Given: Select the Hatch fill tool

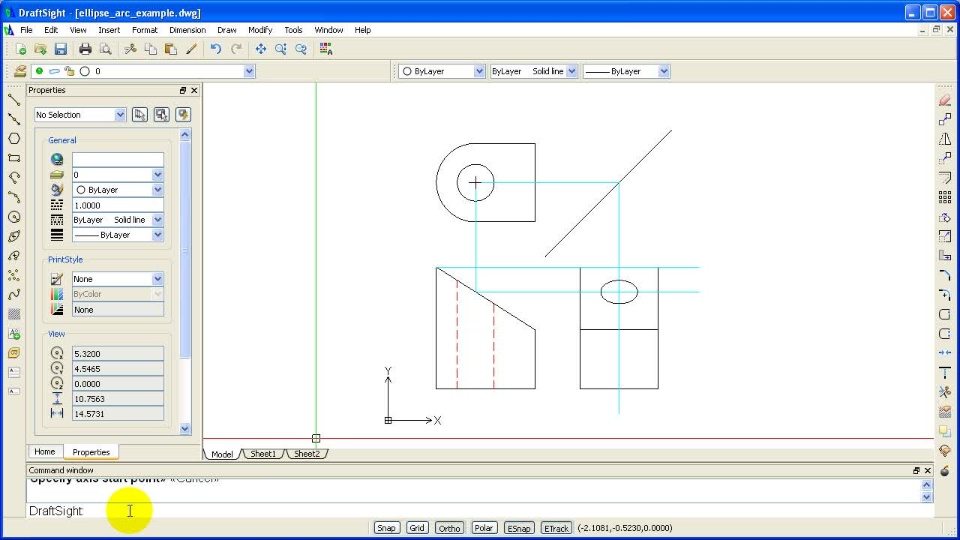Looking at the screenshot, I should (14, 314).
